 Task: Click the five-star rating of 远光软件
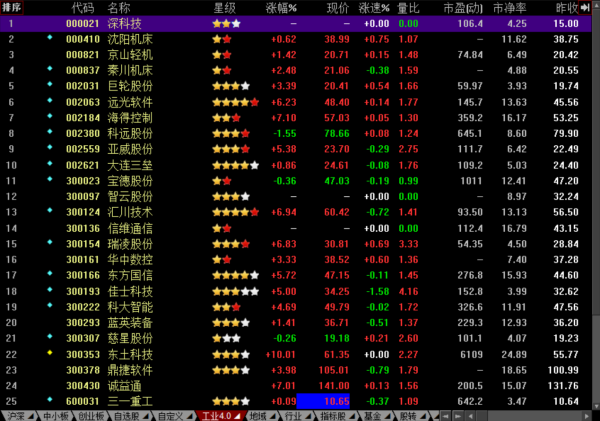[236, 102]
